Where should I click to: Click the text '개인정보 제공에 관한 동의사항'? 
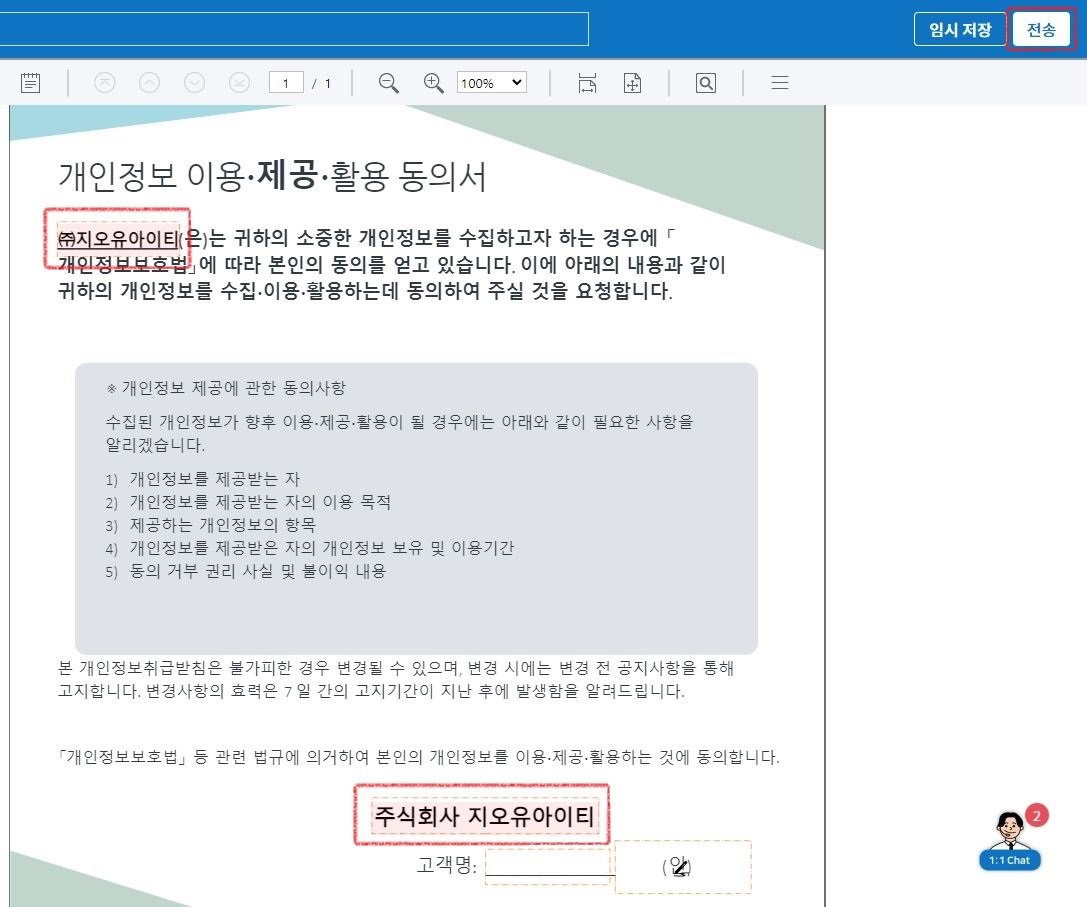click(x=234, y=388)
